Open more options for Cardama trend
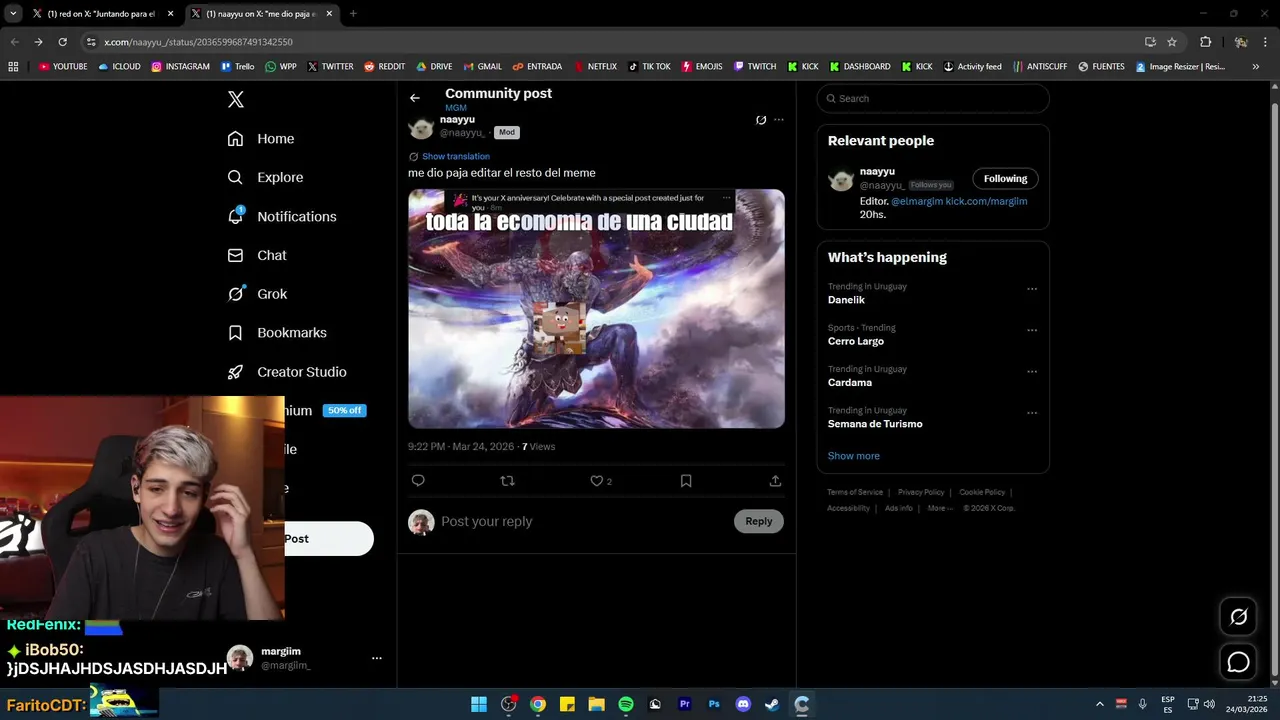The image size is (1280, 720). (x=1032, y=371)
